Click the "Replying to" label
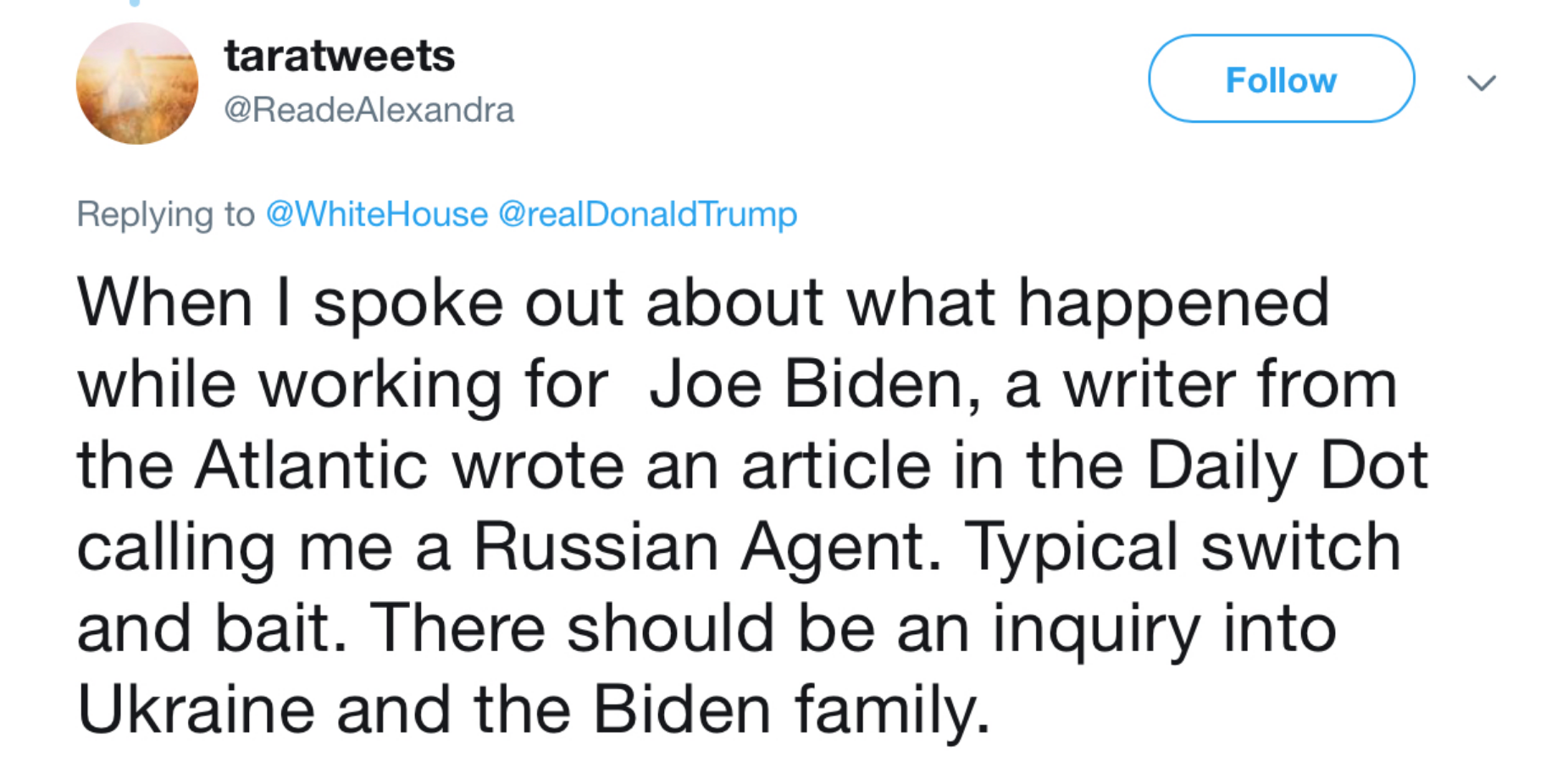This screenshot has height=784, width=1557. pos(165,214)
